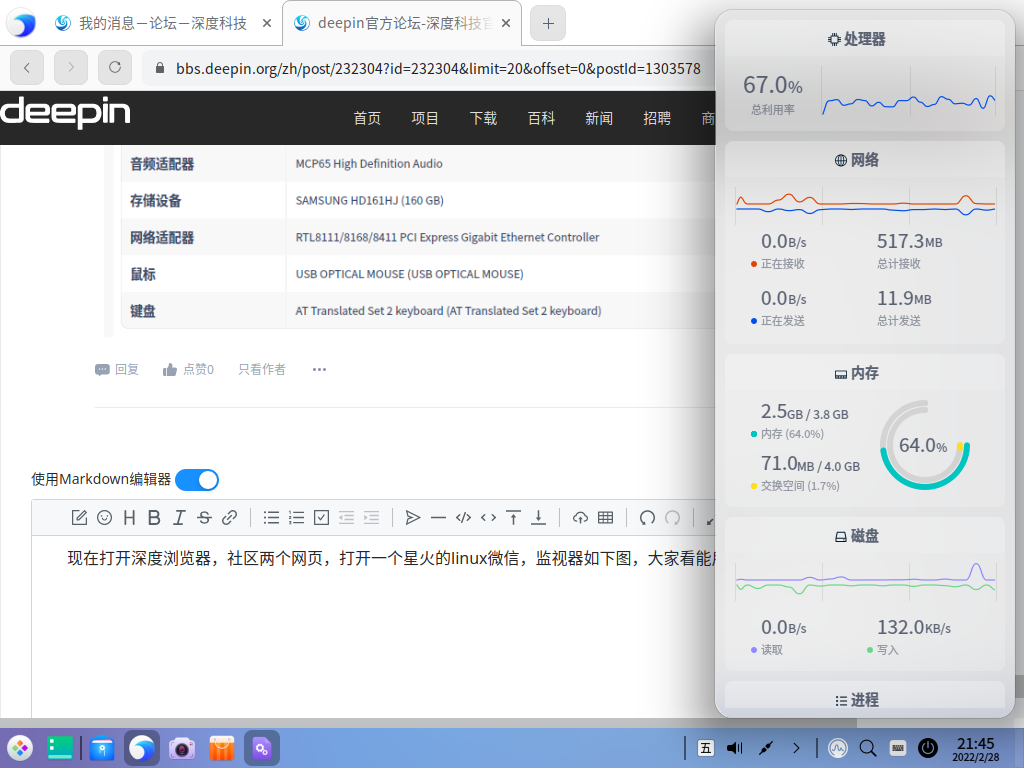Click the heading H icon

pyautogui.click(x=129, y=517)
